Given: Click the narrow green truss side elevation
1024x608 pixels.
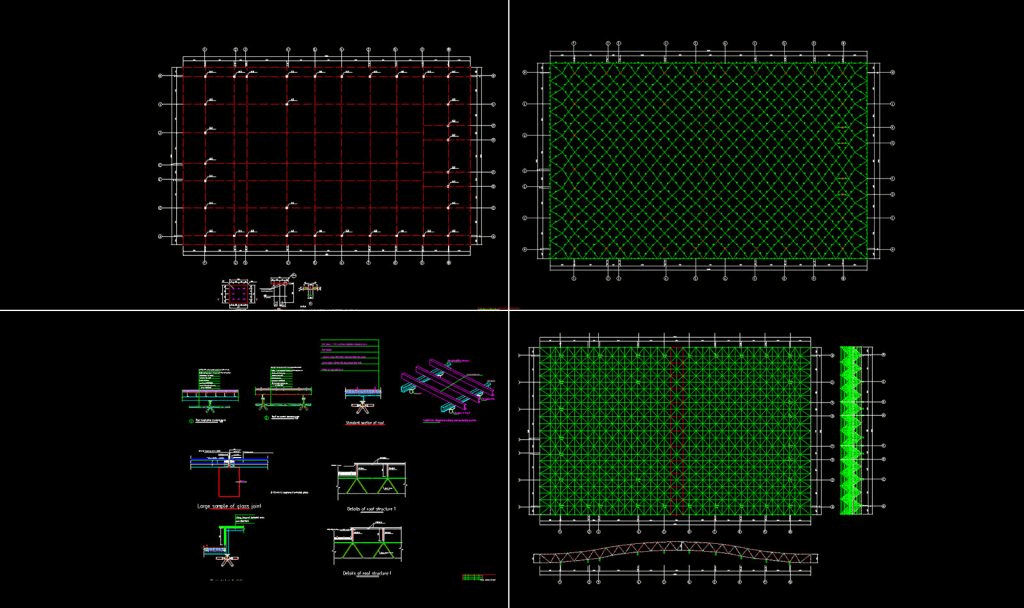Looking at the screenshot, I should click(851, 431).
